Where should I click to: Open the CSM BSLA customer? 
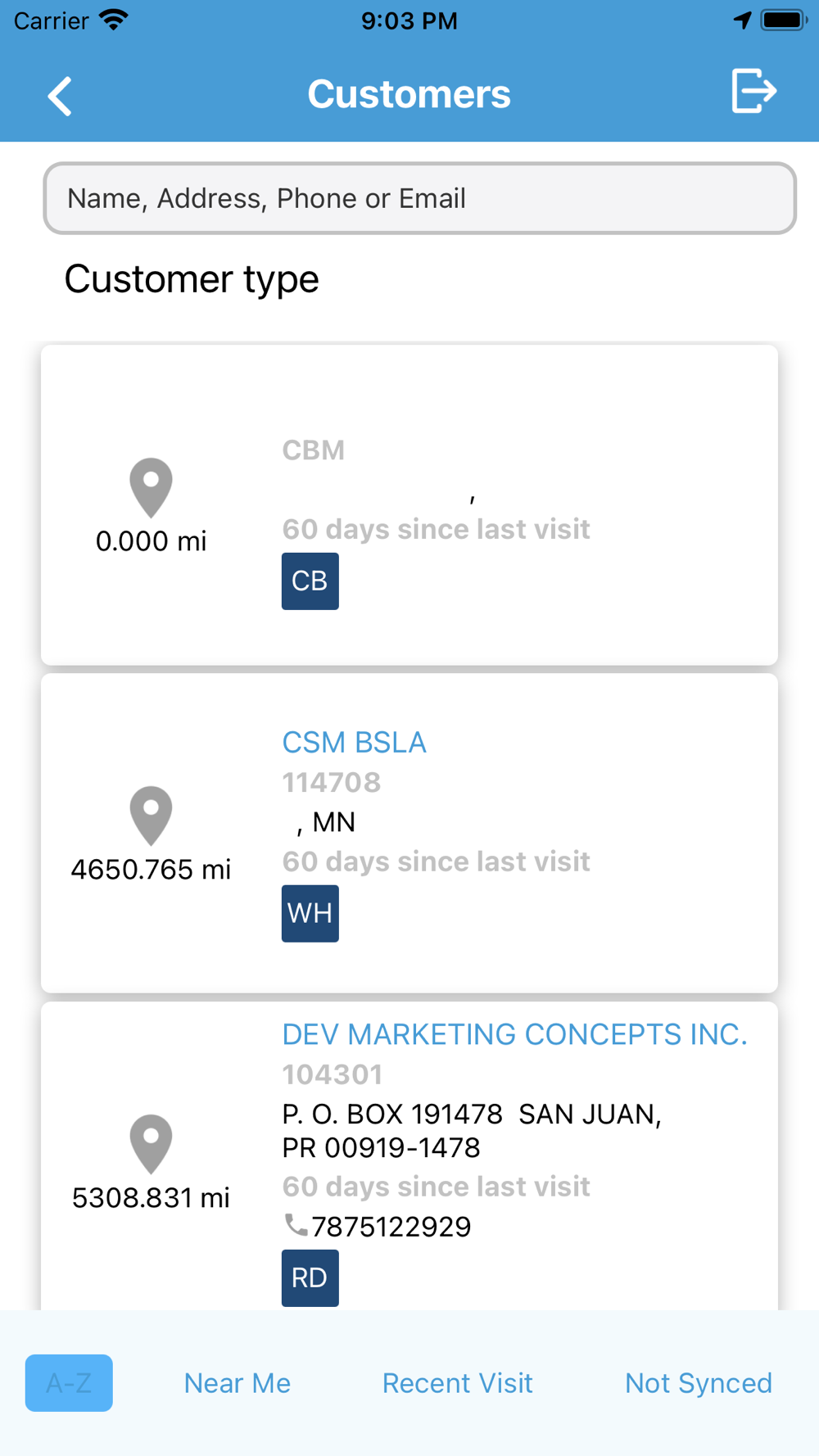[x=354, y=743]
